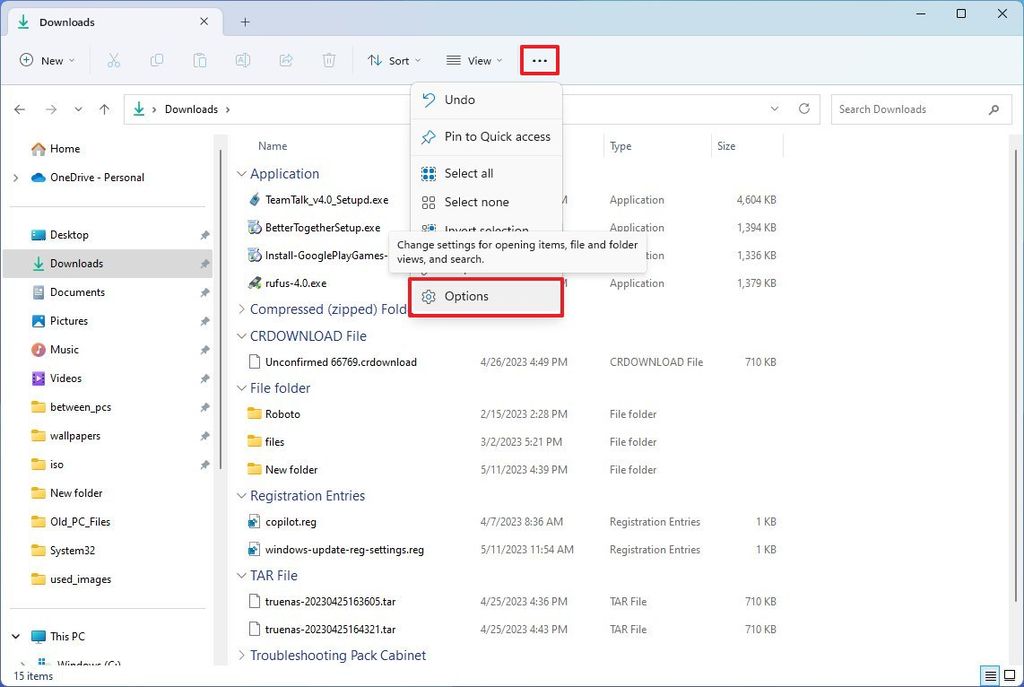The image size is (1024, 687).
Task: Navigate up using the up-arrow icon
Action: [104, 109]
